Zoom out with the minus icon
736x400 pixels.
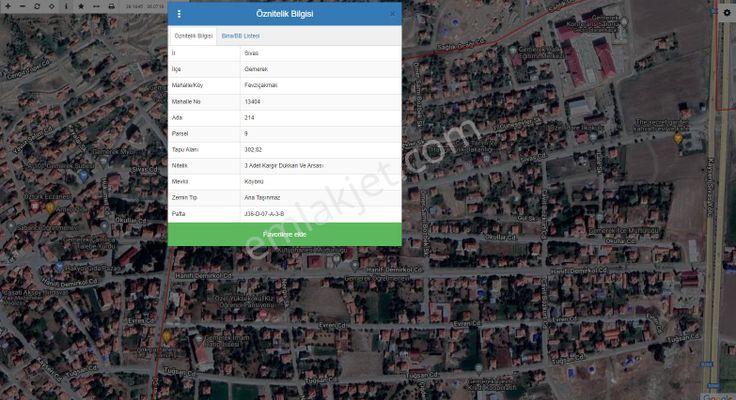tap(22, 6)
